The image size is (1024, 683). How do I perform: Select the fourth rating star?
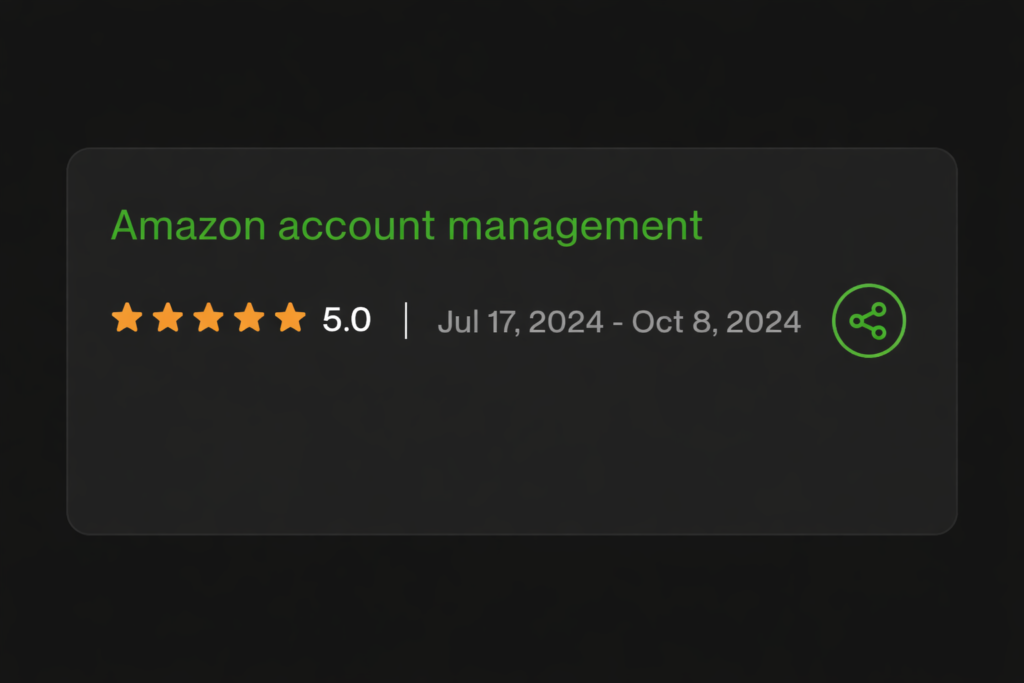click(249, 319)
